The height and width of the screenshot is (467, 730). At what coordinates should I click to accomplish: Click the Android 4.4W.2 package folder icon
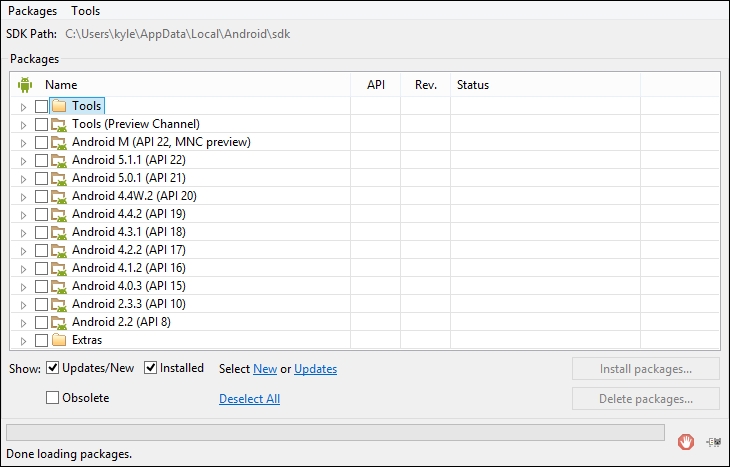coord(59,196)
